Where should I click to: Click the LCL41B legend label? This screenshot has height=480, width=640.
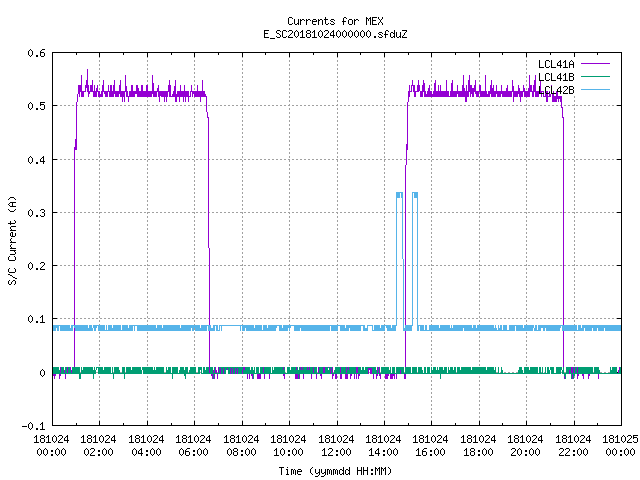coord(556,77)
